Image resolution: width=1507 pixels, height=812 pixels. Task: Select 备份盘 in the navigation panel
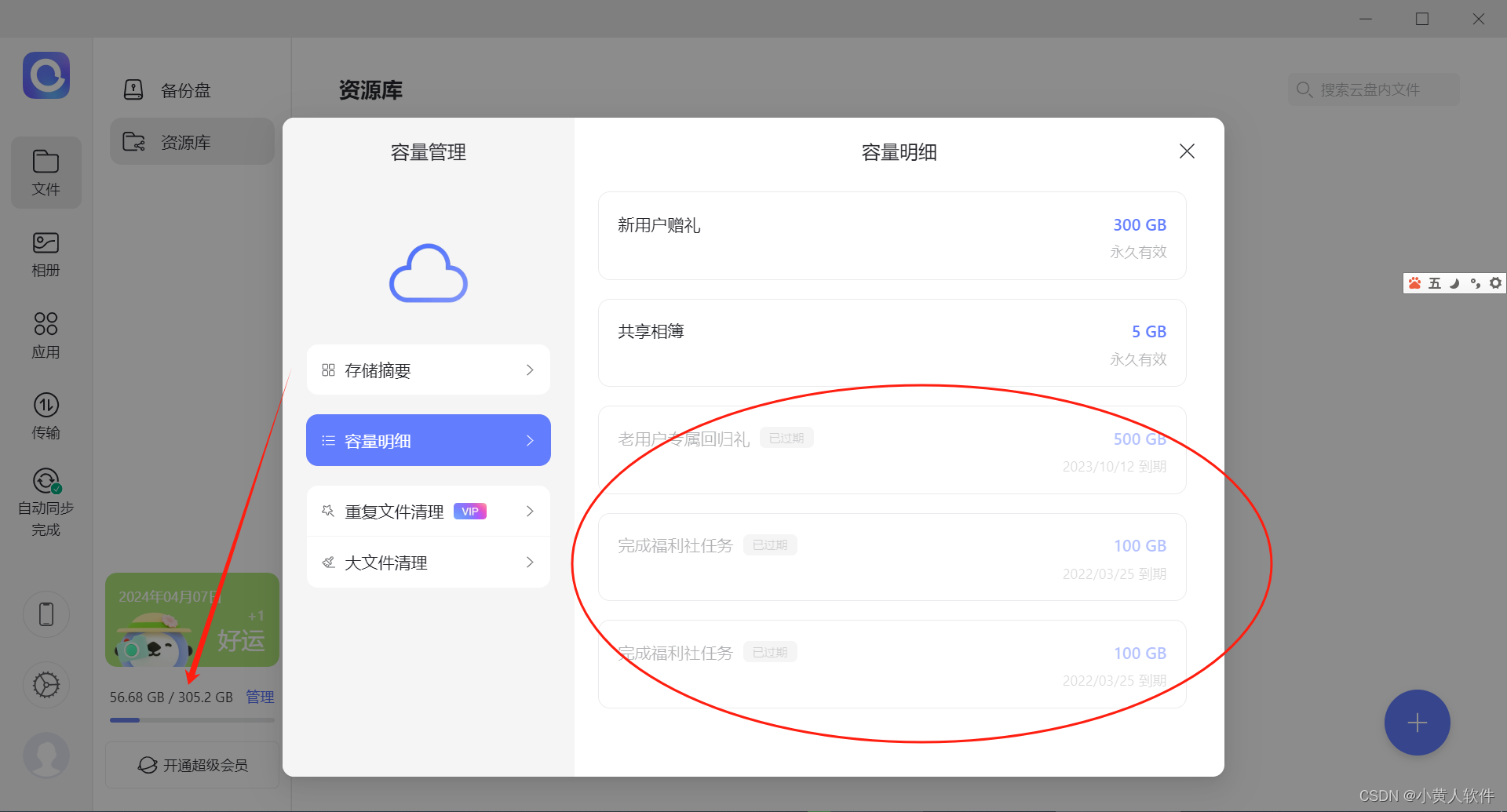coord(192,90)
